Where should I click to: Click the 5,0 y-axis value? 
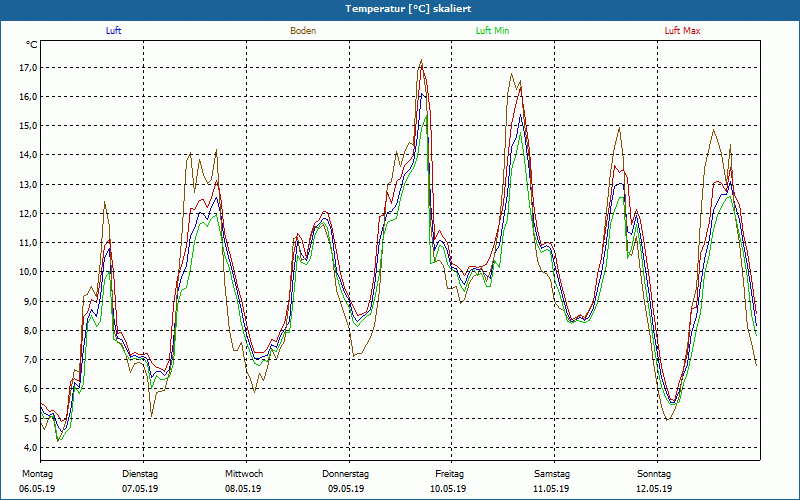[x=30, y=418]
